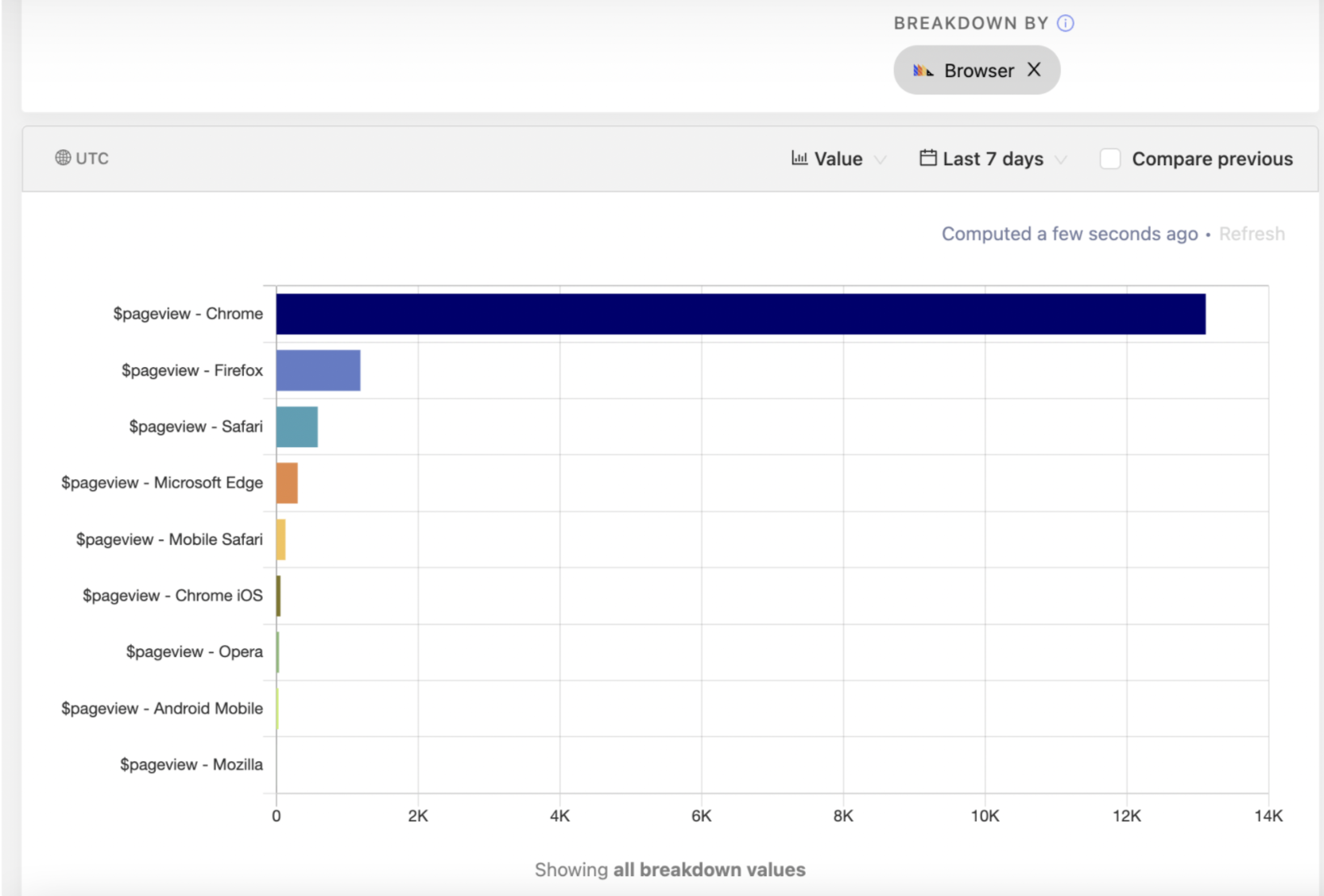Image resolution: width=1324 pixels, height=896 pixels.
Task: Click the calendar icon beside Last 7 days
Action: (x=927, y=158)
